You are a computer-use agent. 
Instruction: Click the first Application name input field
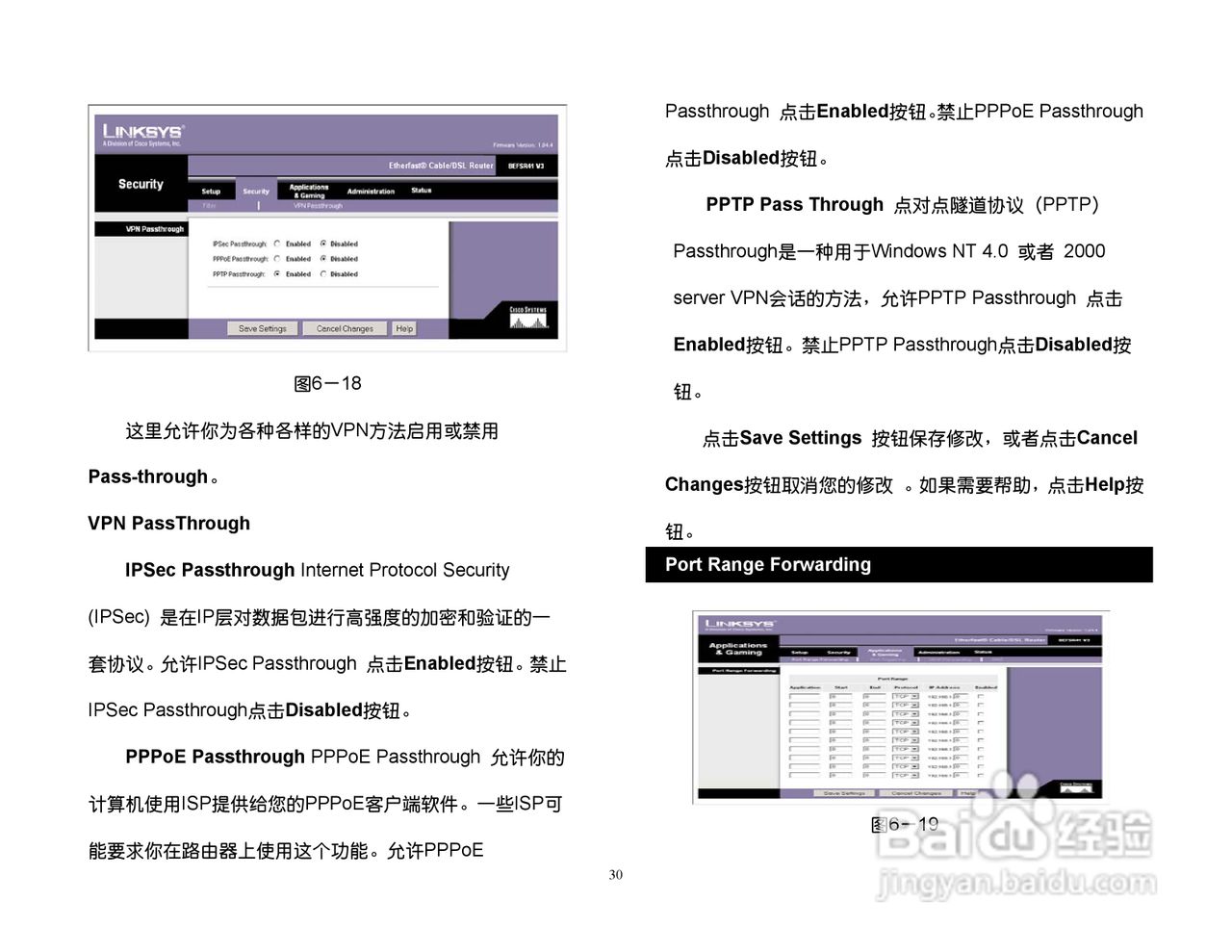[806, 695]
